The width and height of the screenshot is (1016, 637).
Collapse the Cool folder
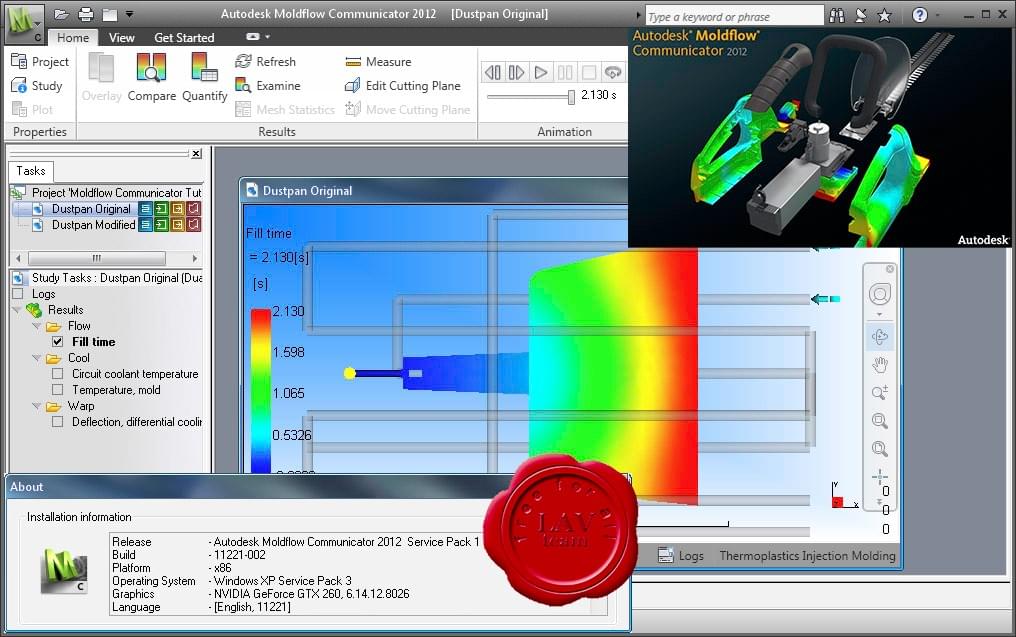36,358
